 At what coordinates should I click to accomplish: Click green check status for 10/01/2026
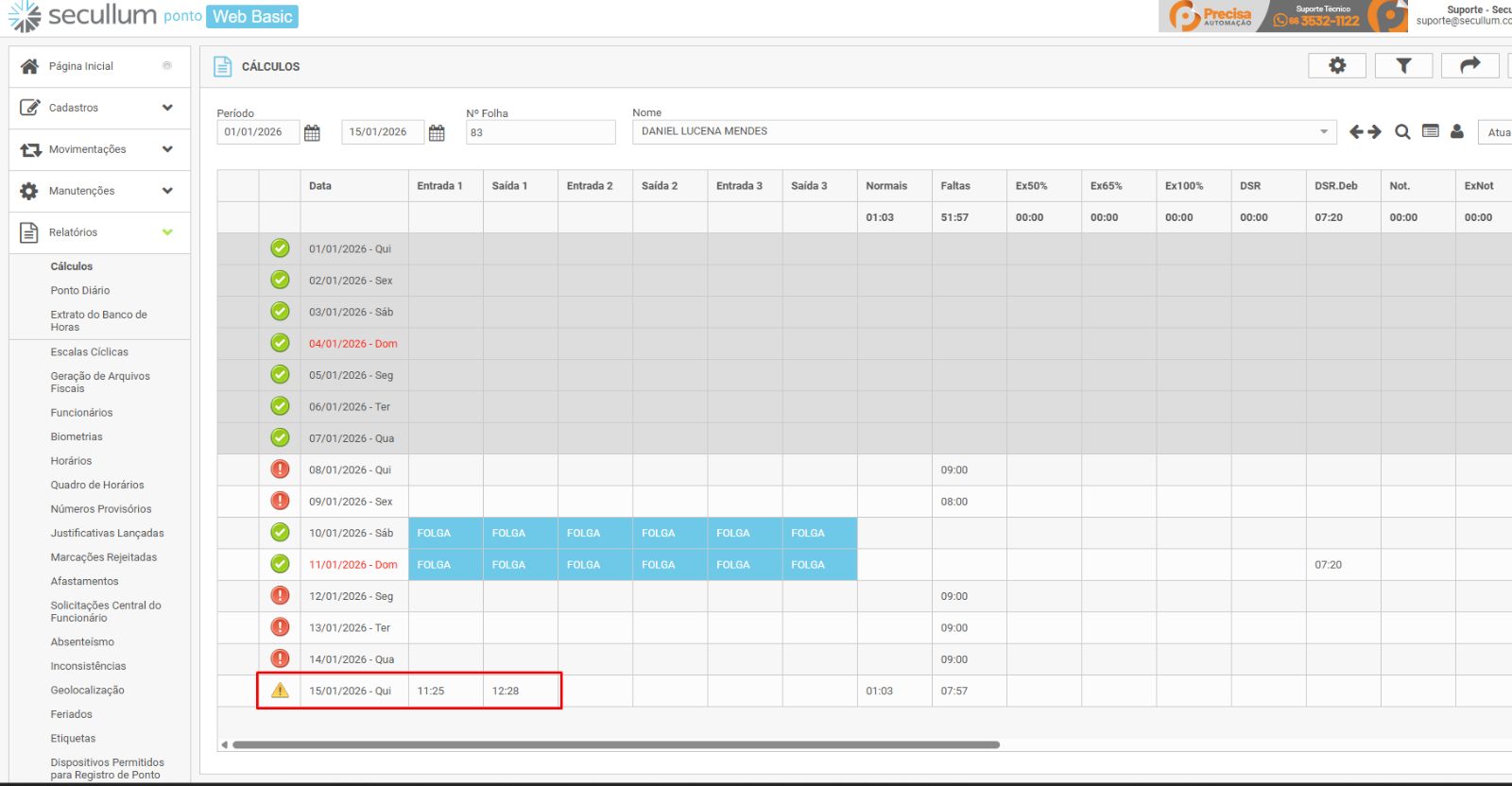[x=280, y=533]
